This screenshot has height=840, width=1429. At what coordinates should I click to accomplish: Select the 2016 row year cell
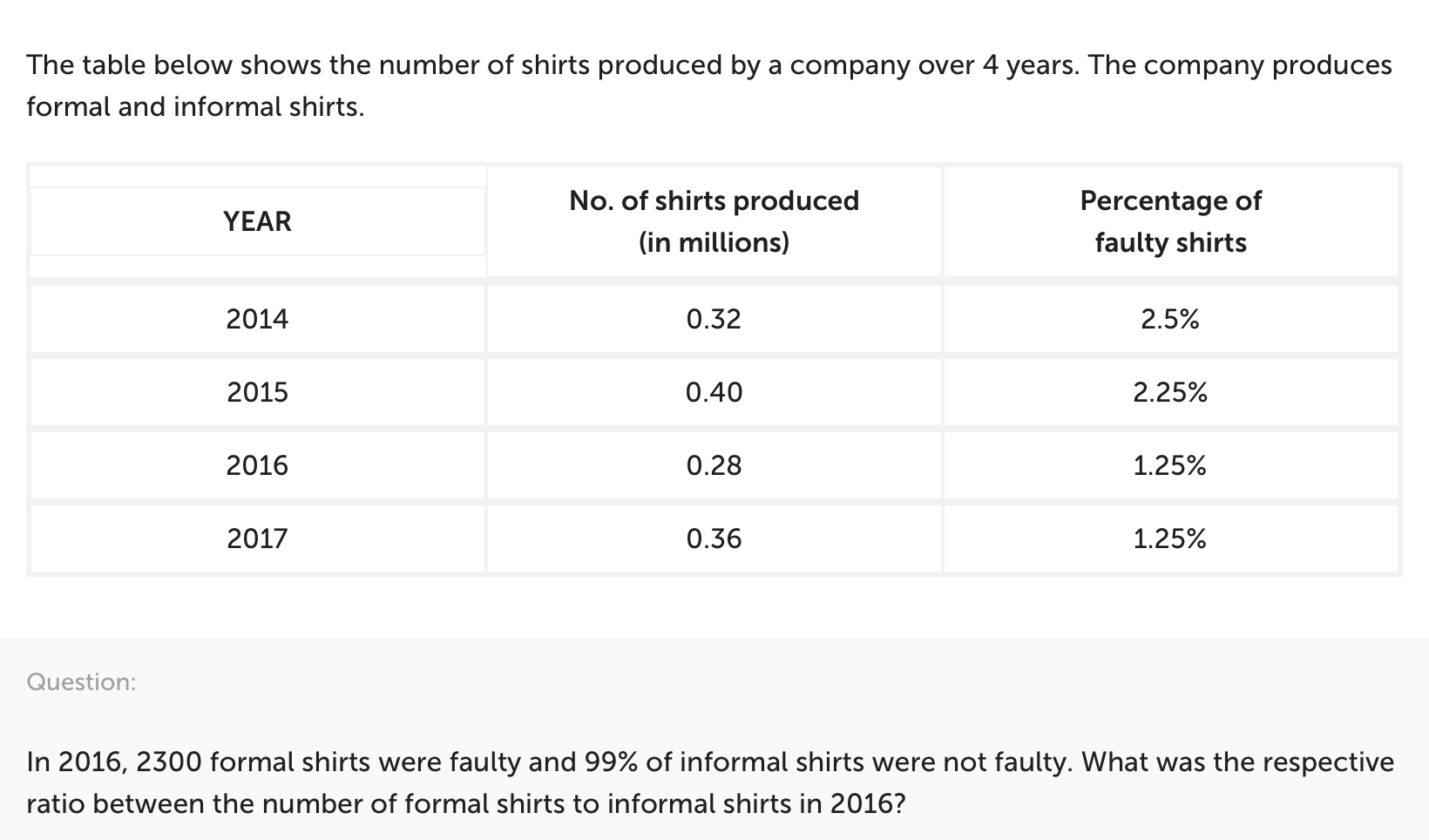pyautogui.click(x=257, y=465)
